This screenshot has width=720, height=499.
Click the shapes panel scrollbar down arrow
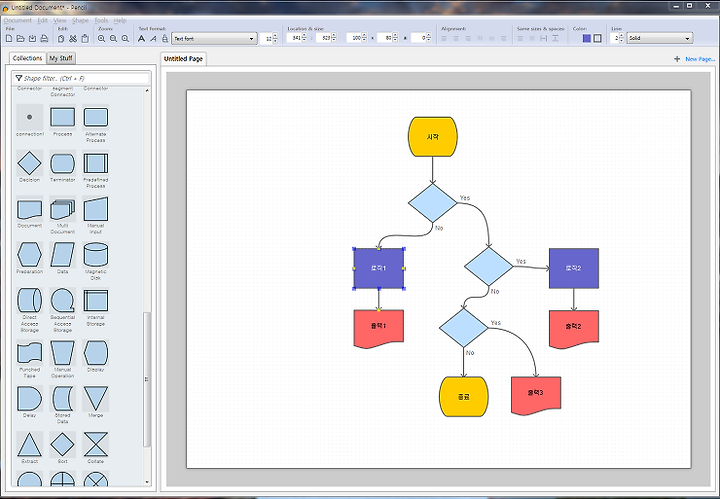[x=147, y=482]
